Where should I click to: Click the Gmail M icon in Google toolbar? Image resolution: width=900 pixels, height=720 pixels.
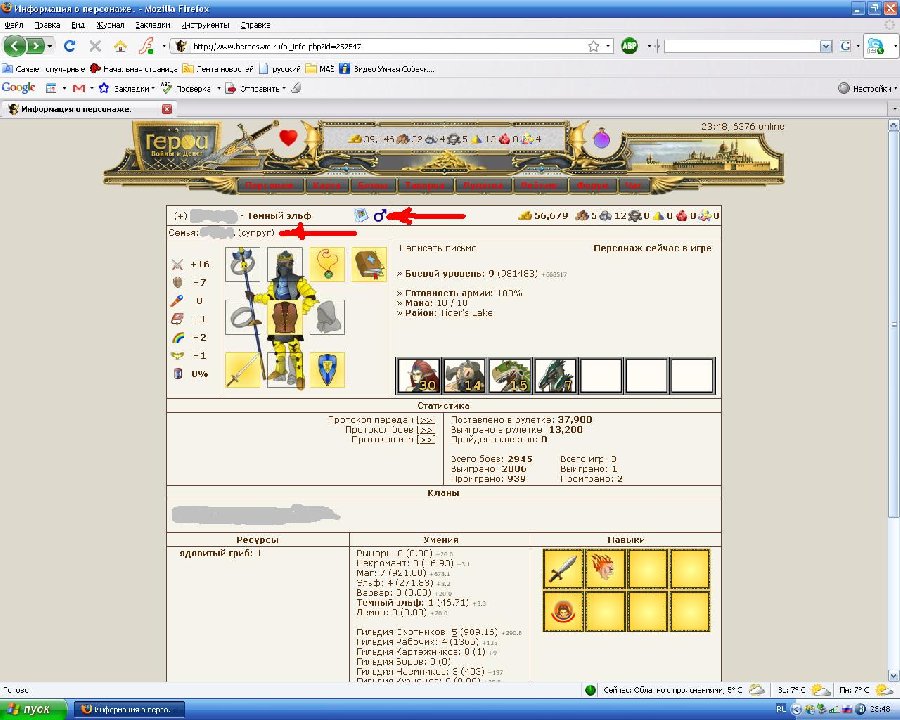[79, 88]
